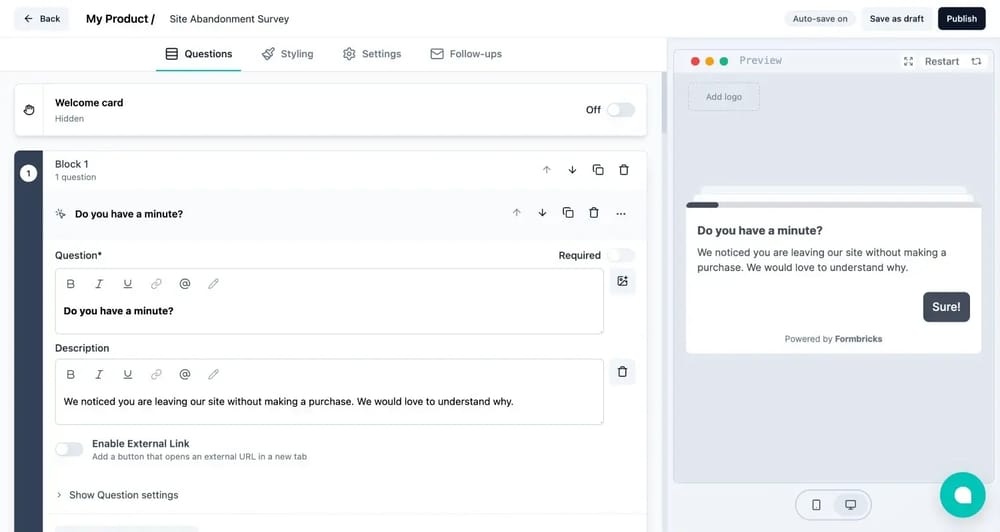Click underline icon in Description editor
The width and height of the screenshot is (1000, 532).
tap(128, 375)
